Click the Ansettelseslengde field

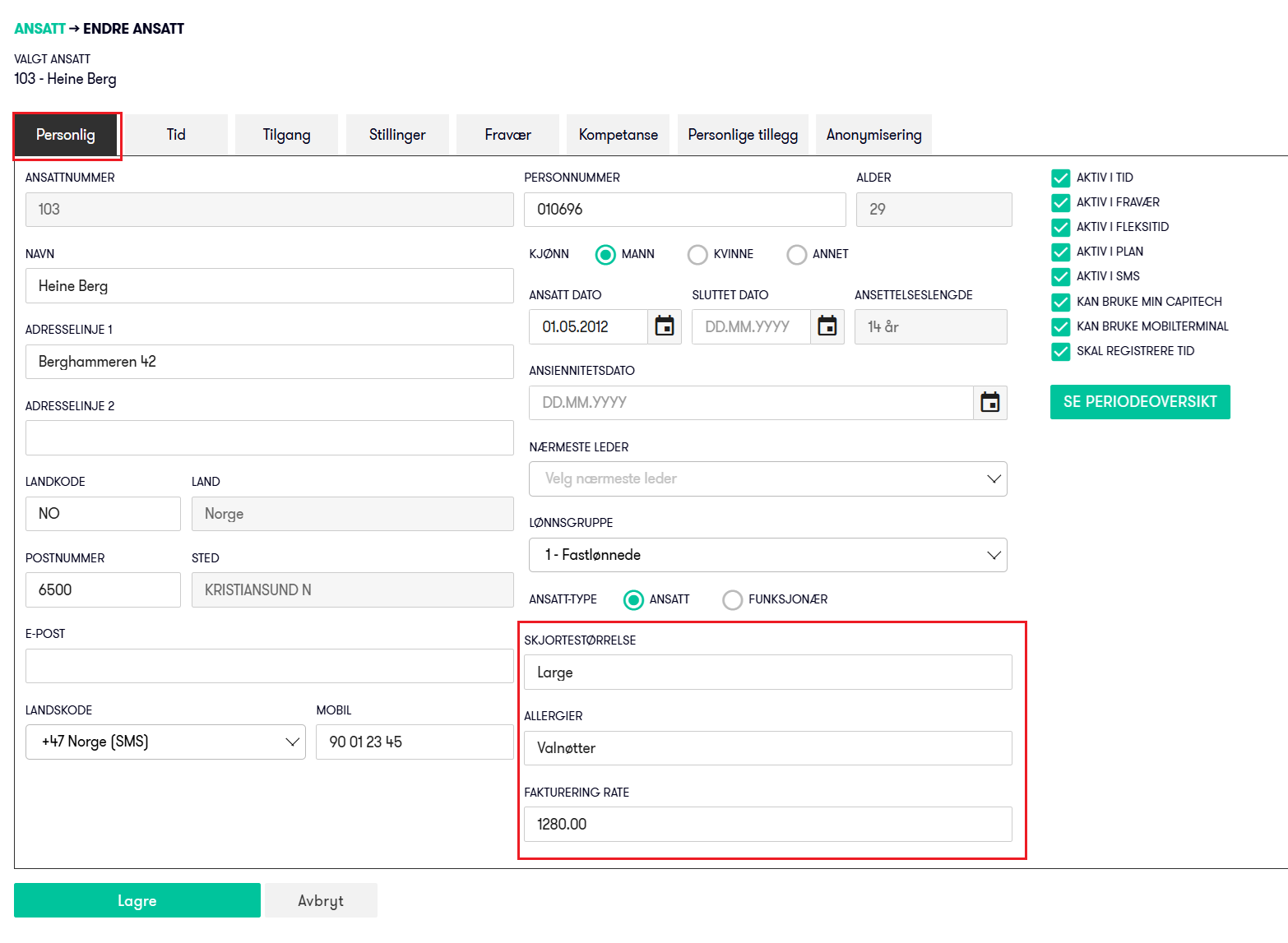coord(931,326)
